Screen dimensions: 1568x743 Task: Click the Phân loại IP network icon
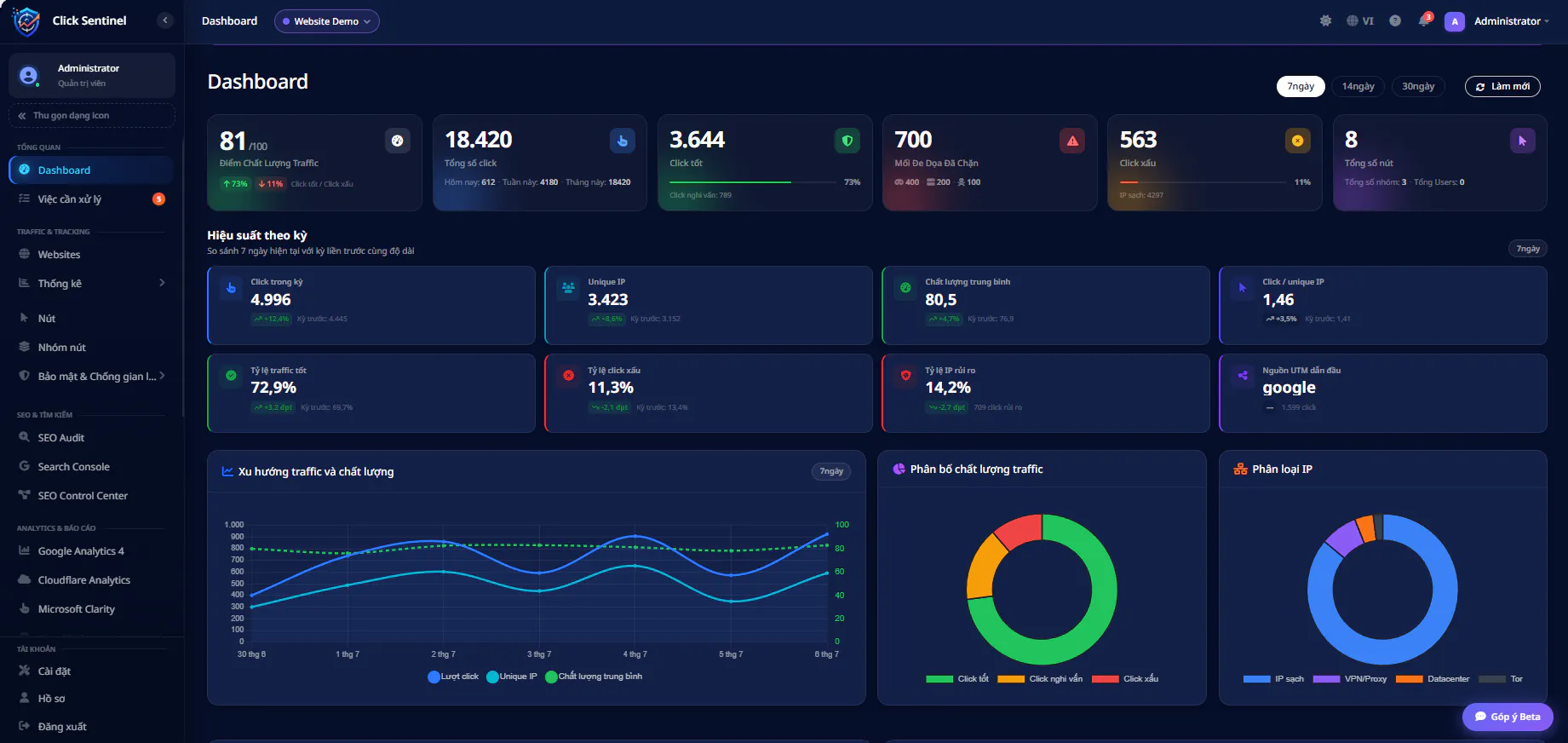click(x=1240, y=469)
